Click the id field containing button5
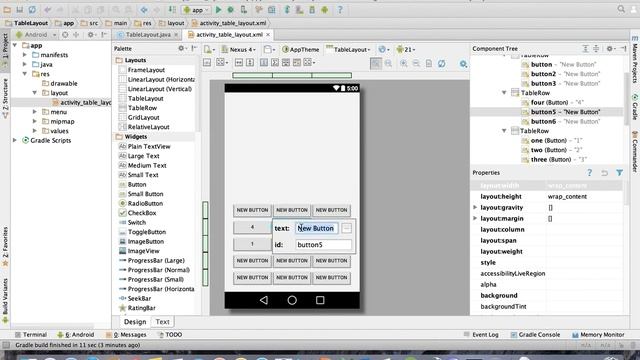Screen dimensions: 640x360 coord(323,244)
